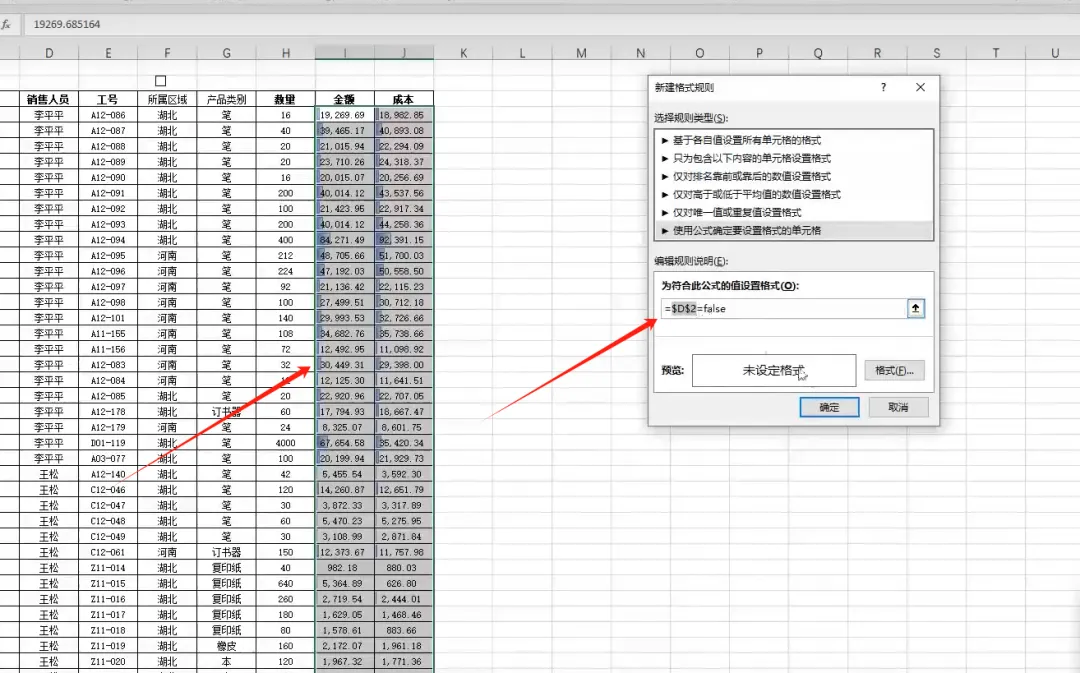Screen dimensions: 1080x673
Task: Click amount cell 19,269.69
Action: pyautogui.click(x=345, y=115)
